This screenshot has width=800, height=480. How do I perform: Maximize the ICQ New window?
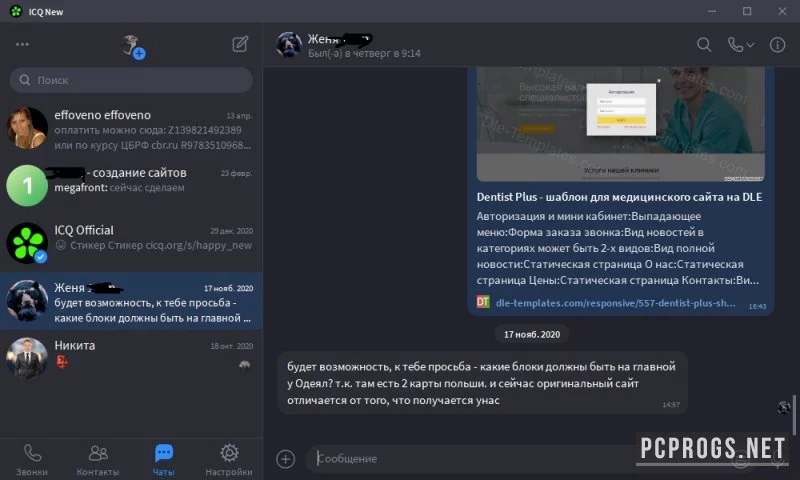pos(747,11)
